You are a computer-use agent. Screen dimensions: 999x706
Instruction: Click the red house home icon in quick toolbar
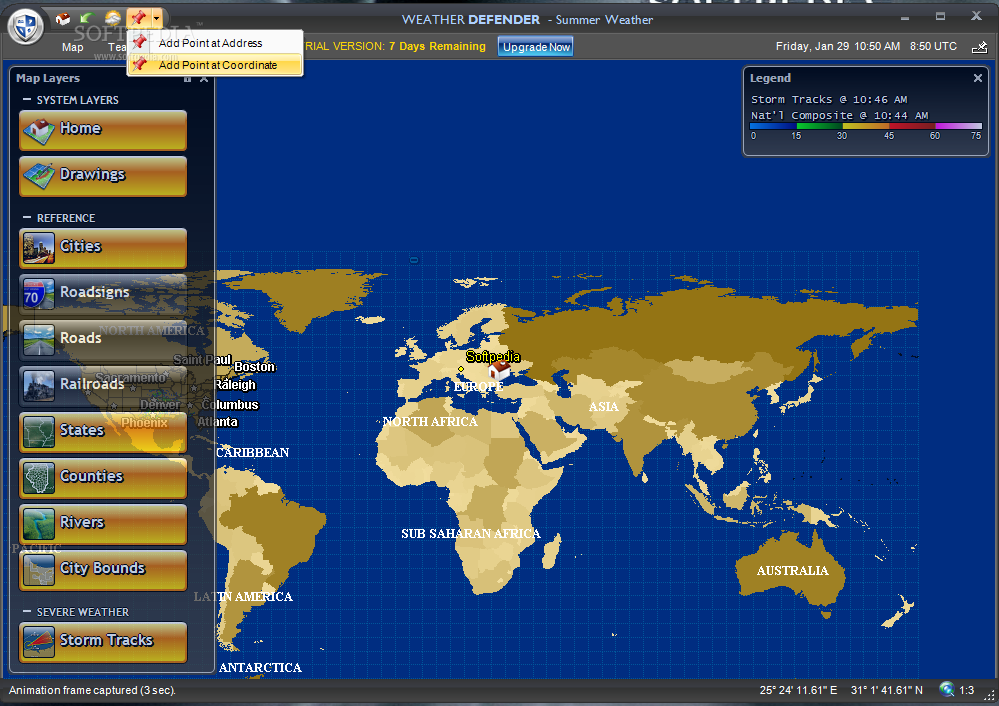(x=63, y=18)
